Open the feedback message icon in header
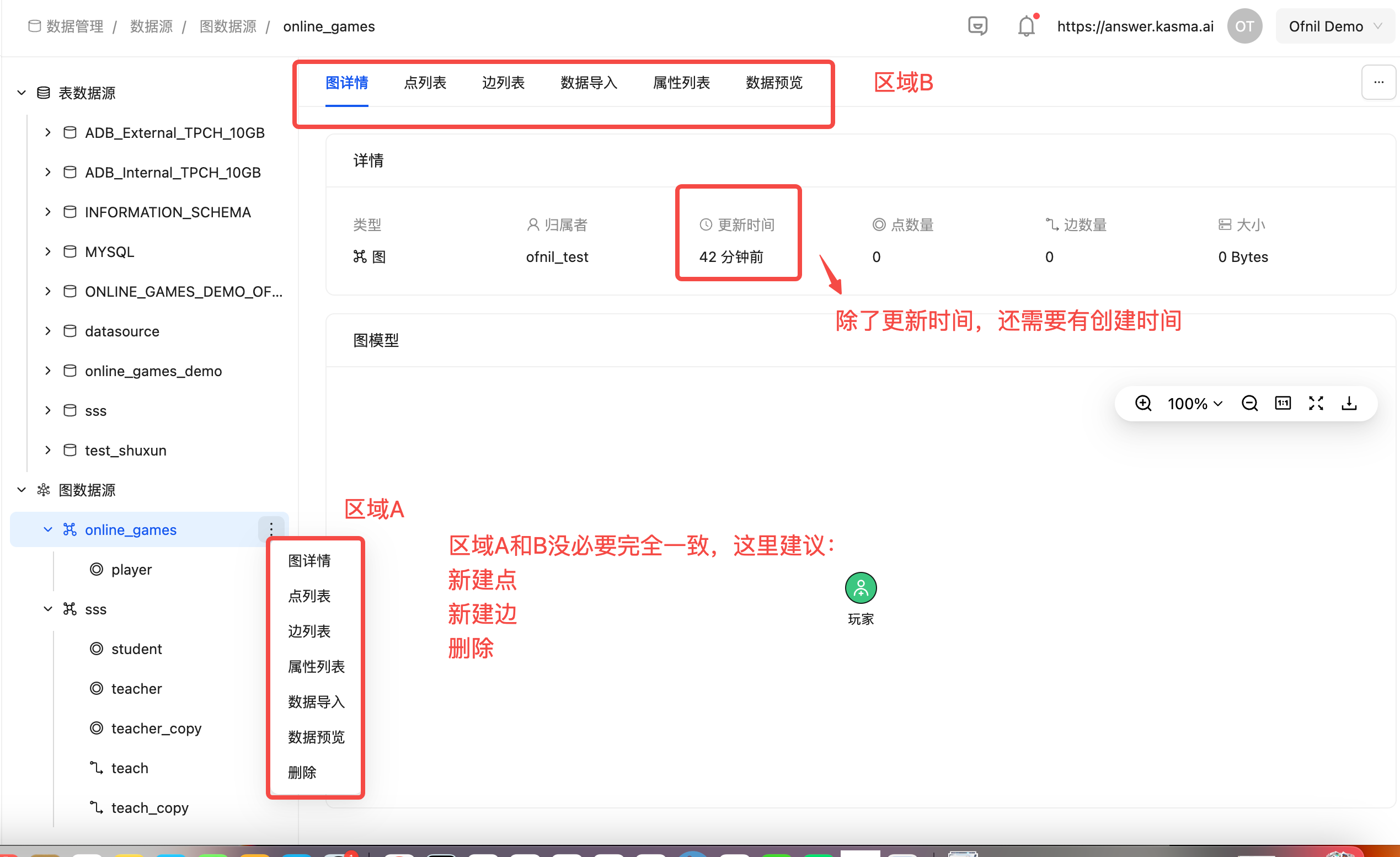 tap(977, 26)
